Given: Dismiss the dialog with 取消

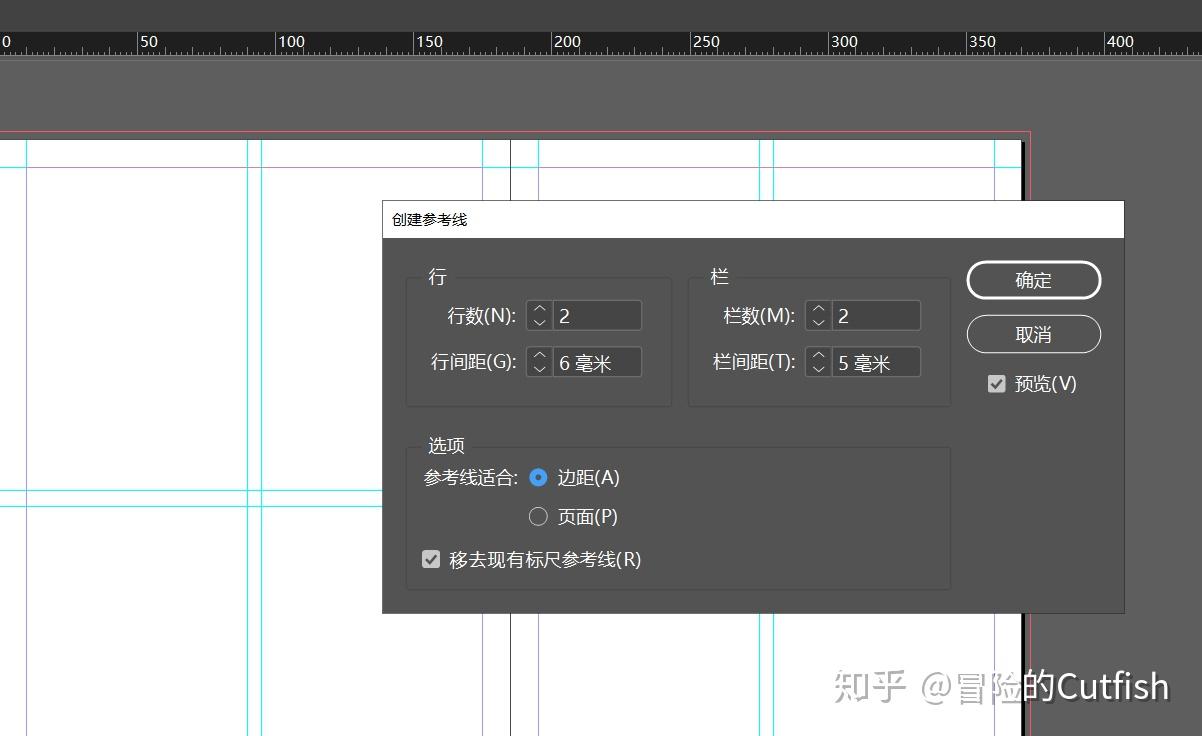Looking at the screenshot, I should (x=1033, y=334).
